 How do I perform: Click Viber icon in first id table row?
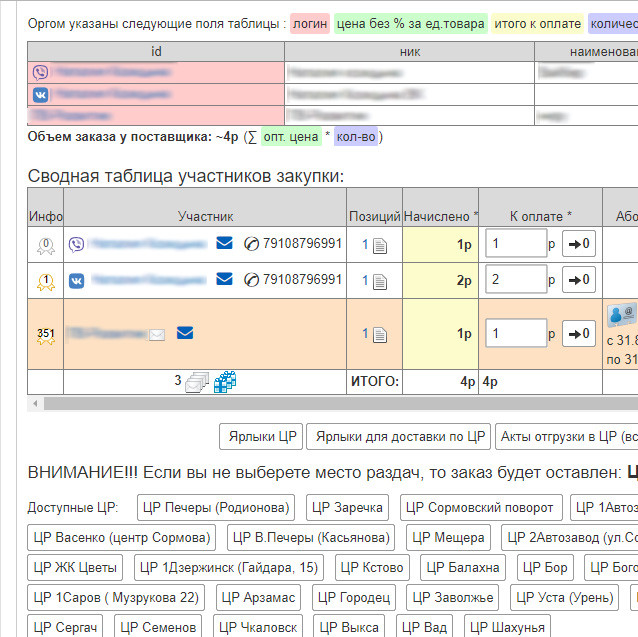click(40, 73)
